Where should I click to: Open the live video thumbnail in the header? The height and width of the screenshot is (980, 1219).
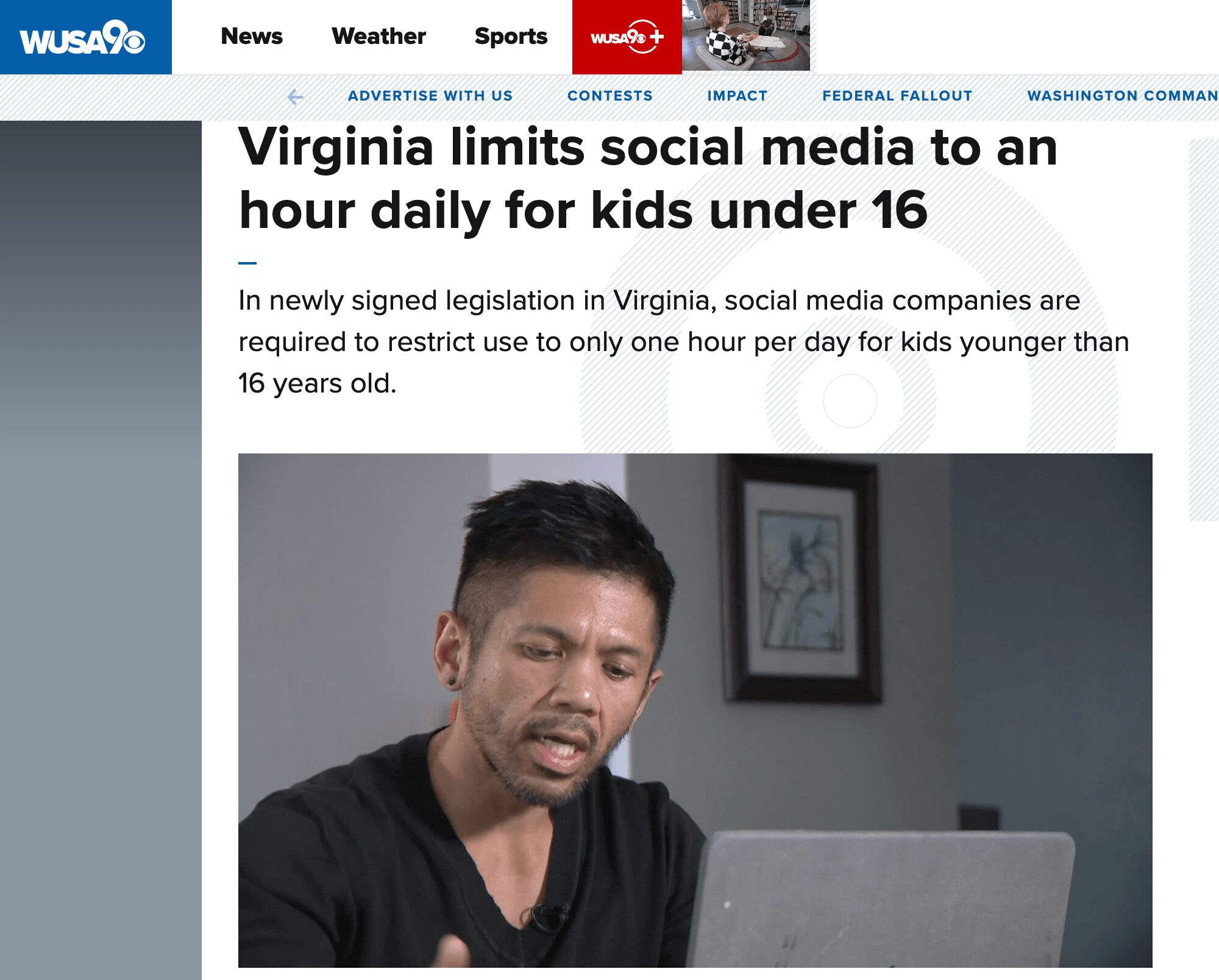tap(746, 35)
